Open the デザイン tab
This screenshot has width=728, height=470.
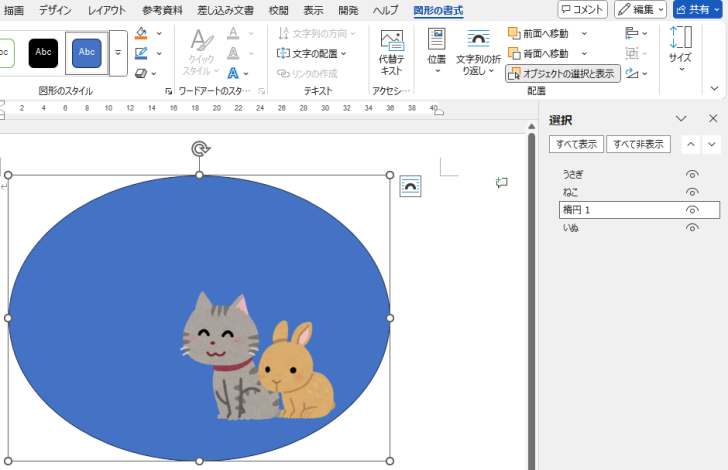pyautogui.click(x=55, y=10)
